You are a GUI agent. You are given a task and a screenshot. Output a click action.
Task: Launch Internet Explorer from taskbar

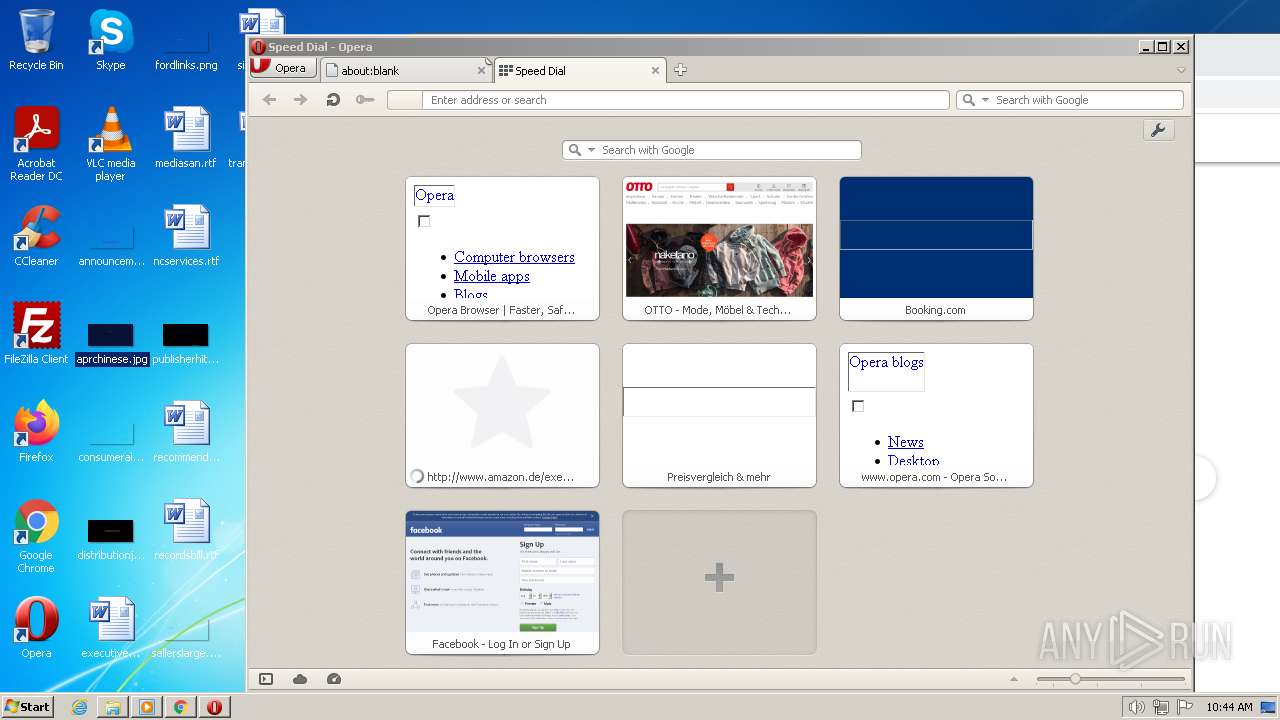coord(79,707)
